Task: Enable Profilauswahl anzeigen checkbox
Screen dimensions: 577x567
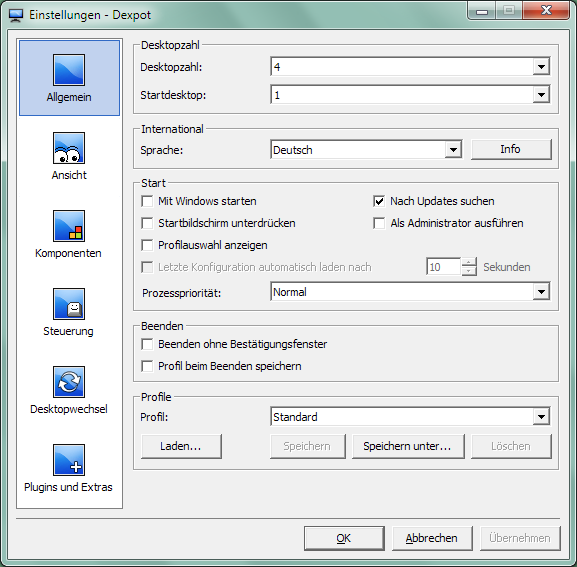Action: tap(147, 245)
